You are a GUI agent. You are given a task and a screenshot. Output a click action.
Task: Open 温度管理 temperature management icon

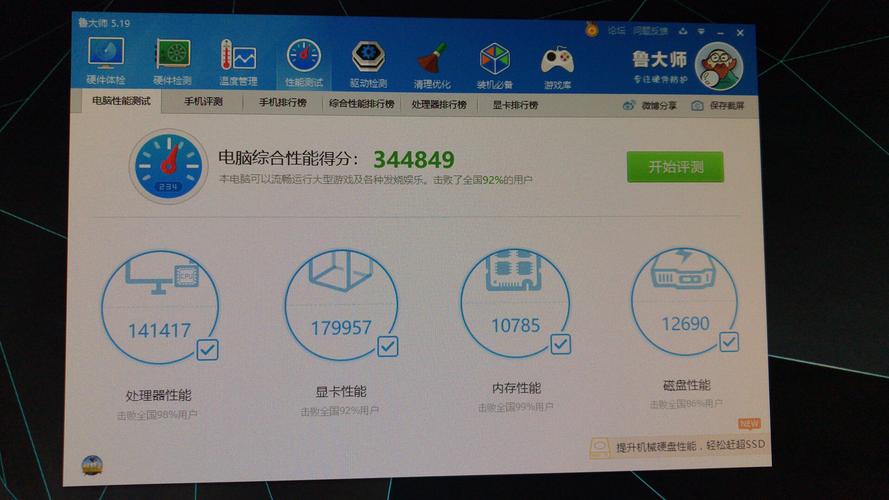pyautogui.click(x=238, y=60)
